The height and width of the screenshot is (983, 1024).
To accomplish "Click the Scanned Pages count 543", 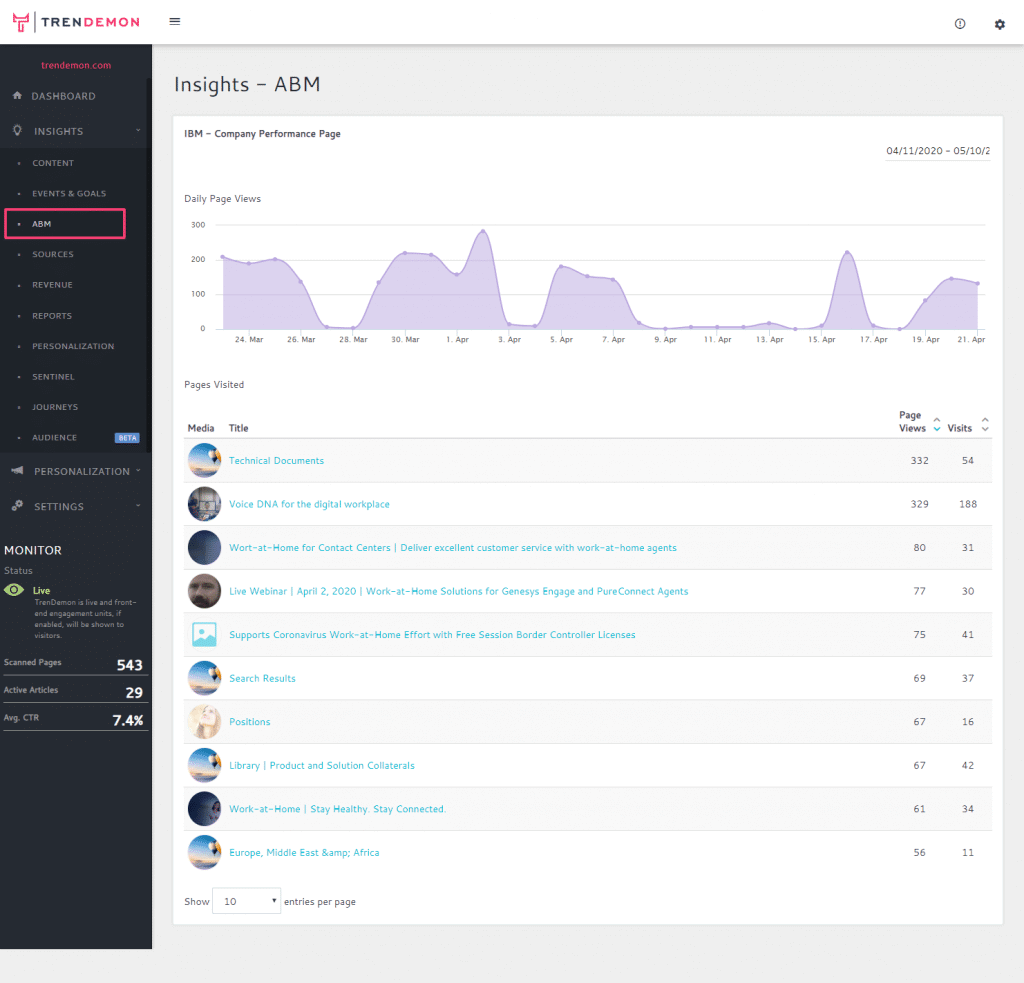I will coord(129,665).
